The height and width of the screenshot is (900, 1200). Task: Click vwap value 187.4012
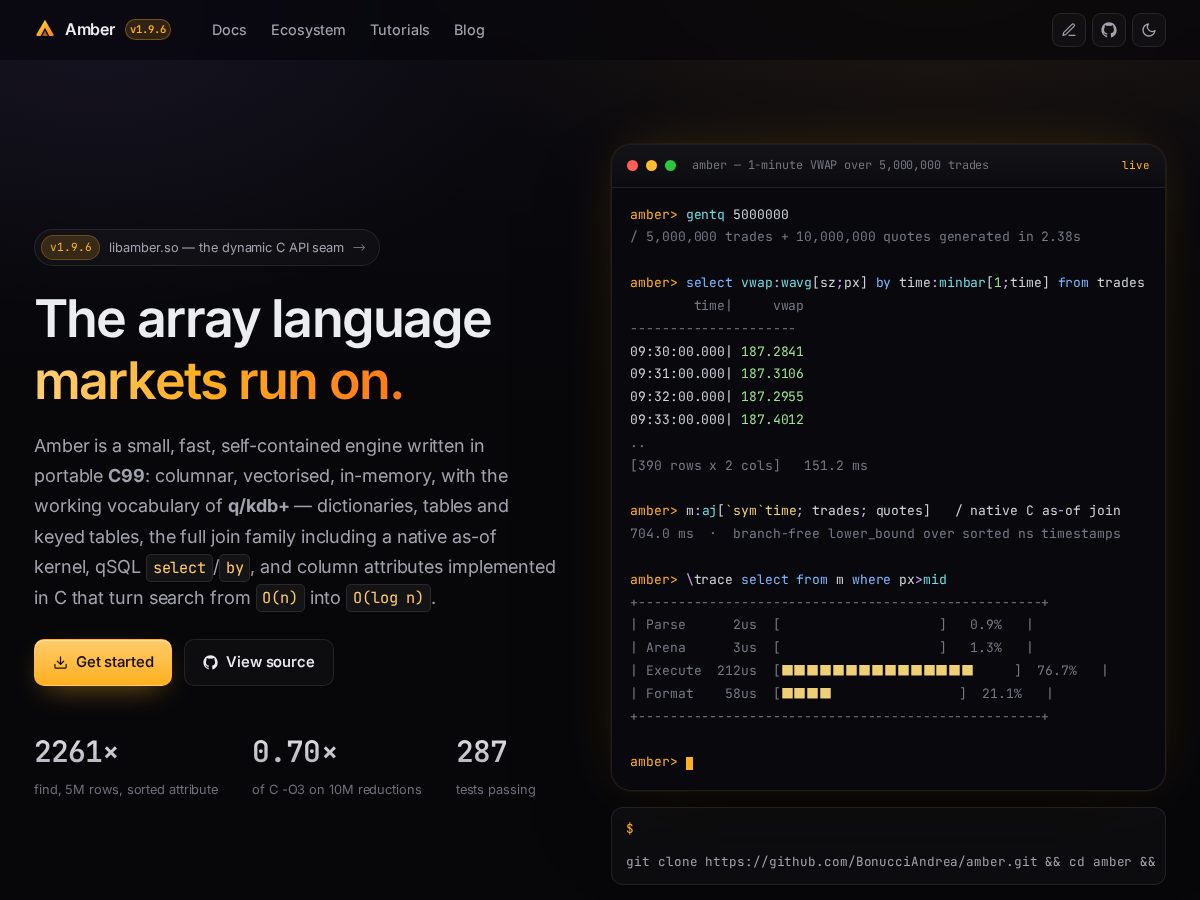point(772,420)
